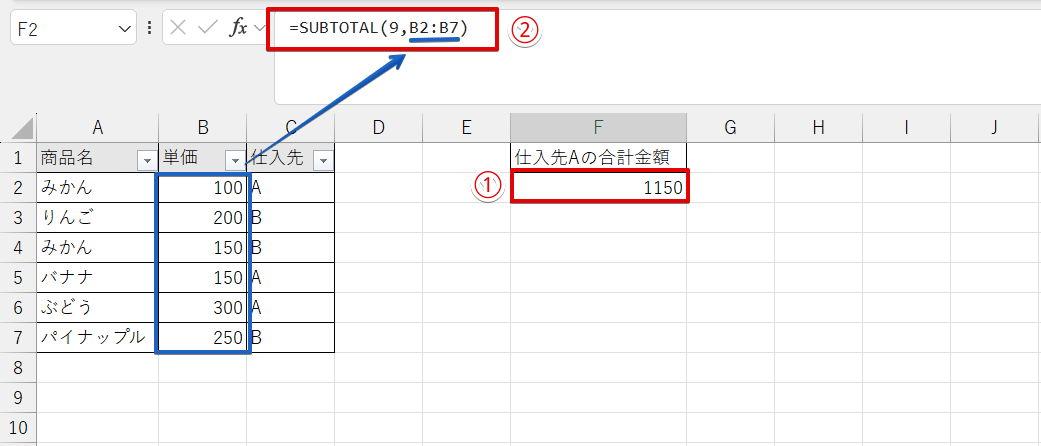Open the 商品名 filter dropdown
1041x446 pixels.
tap(146, 160)
